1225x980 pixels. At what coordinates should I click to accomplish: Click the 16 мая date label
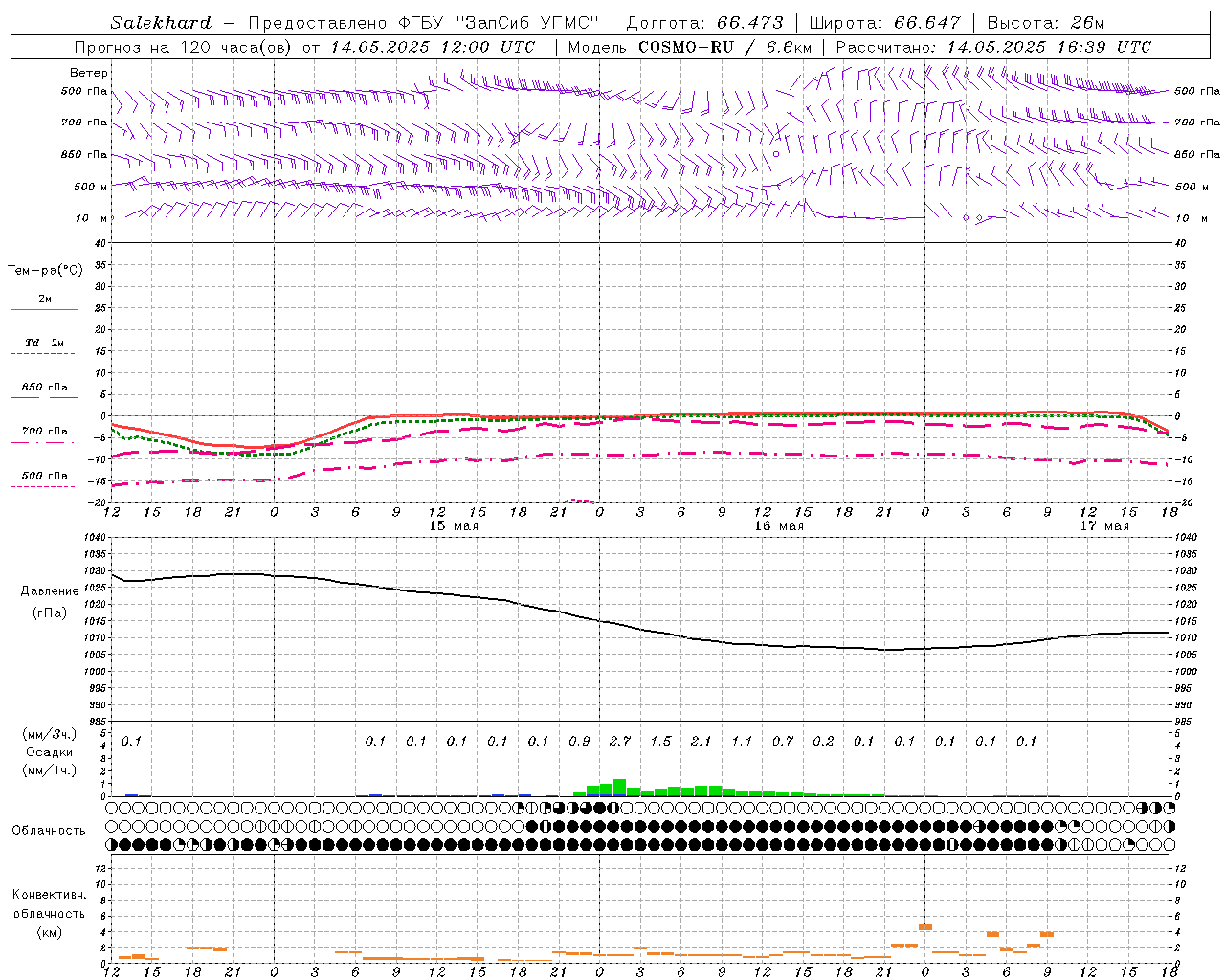(779, 526)
